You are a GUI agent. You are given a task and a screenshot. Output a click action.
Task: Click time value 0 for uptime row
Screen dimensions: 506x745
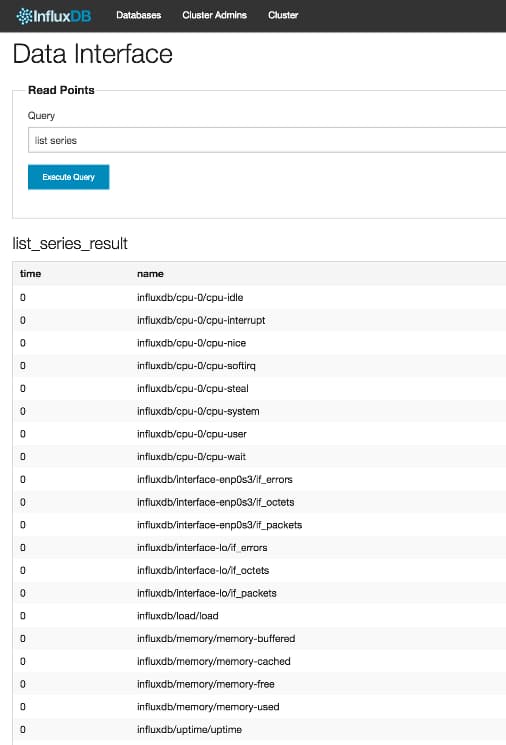click(x=23, y=730)
